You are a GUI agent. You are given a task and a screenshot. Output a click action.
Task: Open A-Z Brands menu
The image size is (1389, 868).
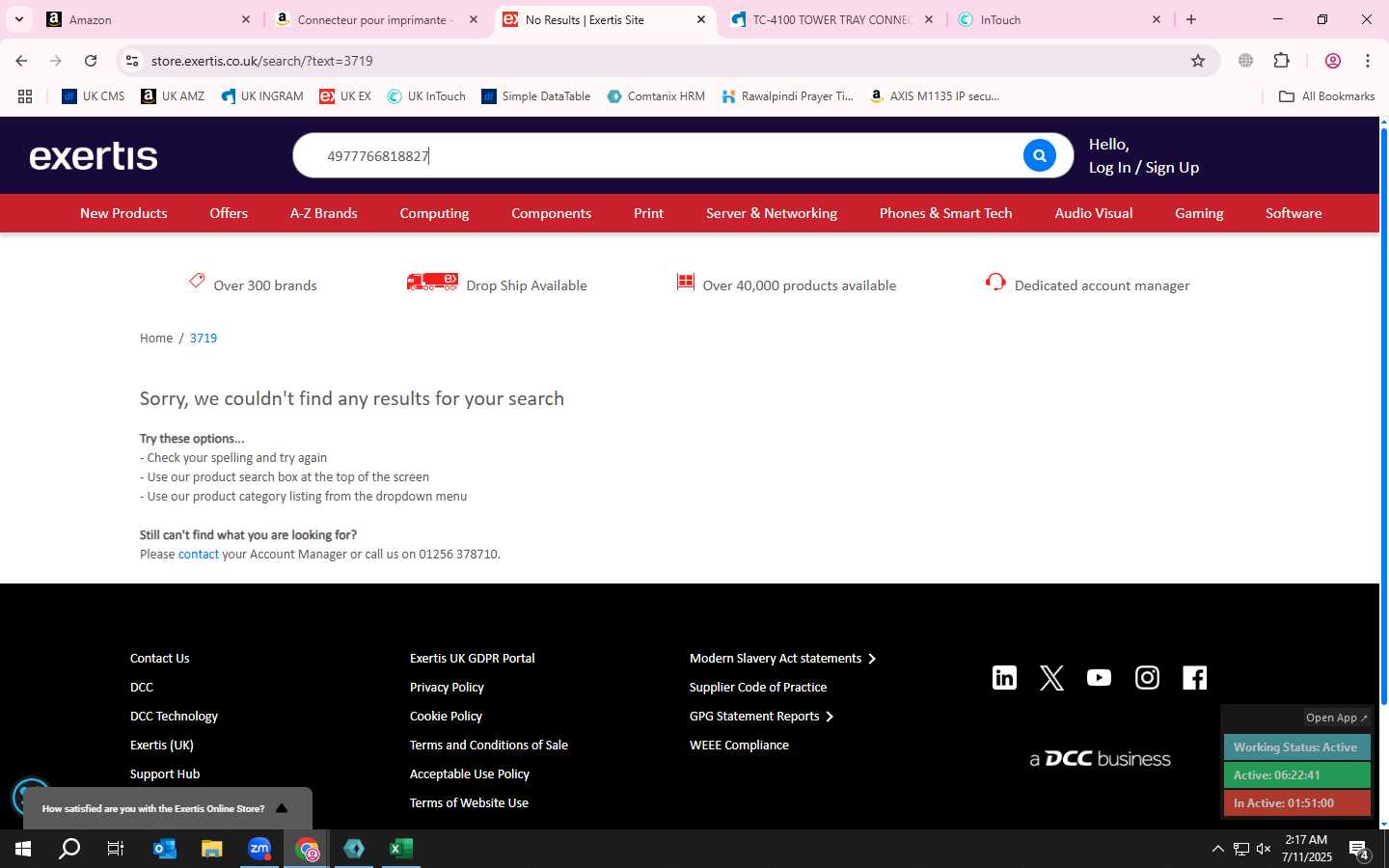[323, 213]
